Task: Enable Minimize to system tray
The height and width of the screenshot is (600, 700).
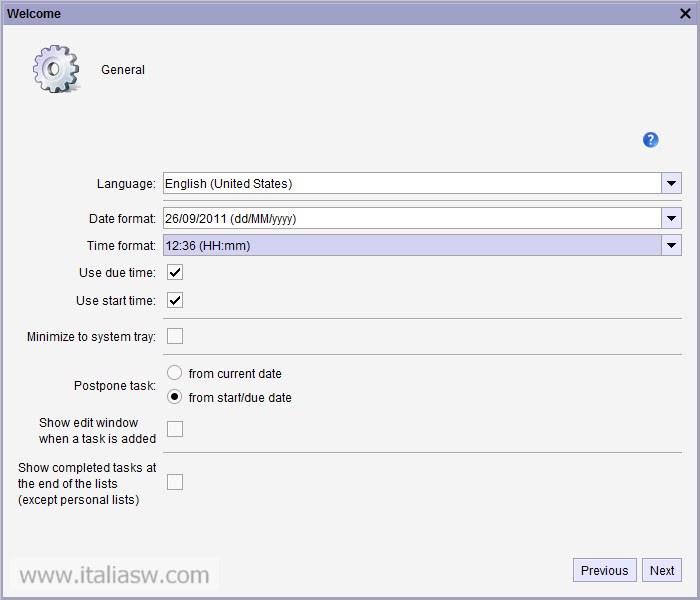Action: (175, 336)
